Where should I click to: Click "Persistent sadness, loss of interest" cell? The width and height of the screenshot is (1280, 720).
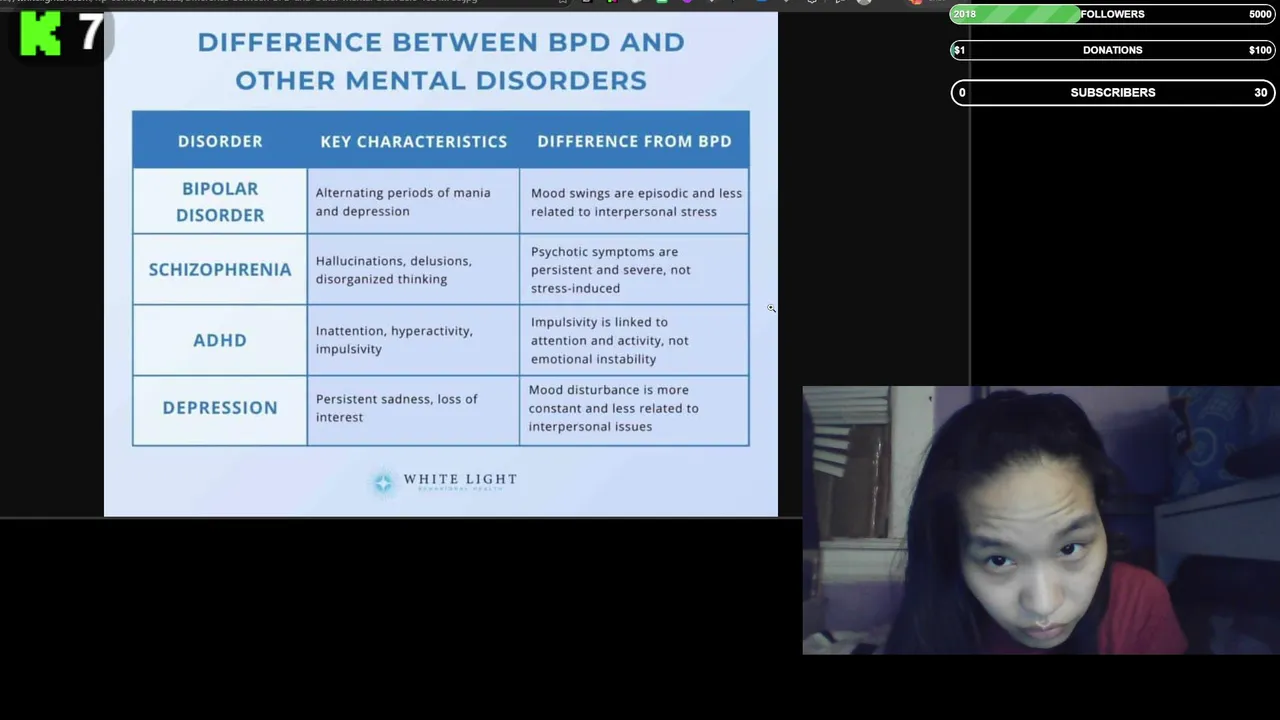click(x=413, y=408)
